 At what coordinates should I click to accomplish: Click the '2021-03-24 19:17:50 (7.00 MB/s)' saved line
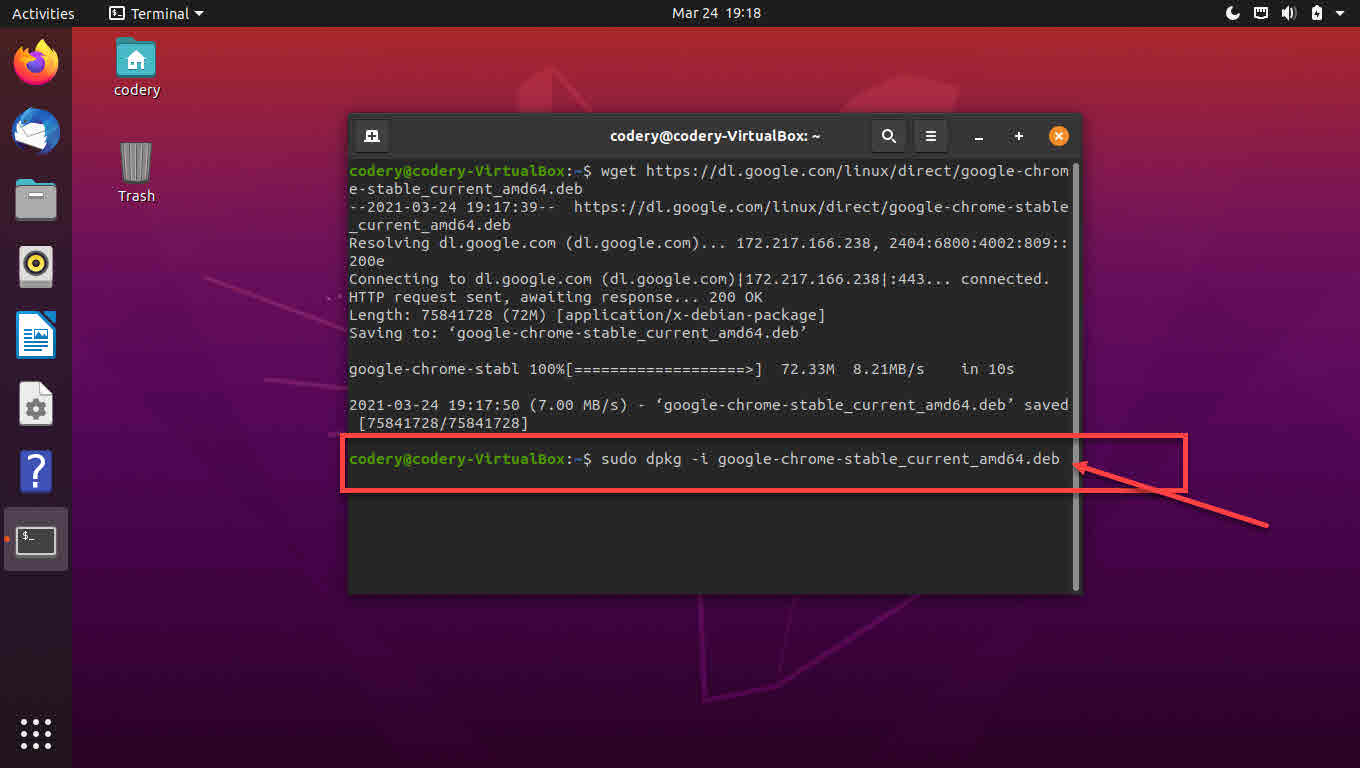[x=709, y=405]
